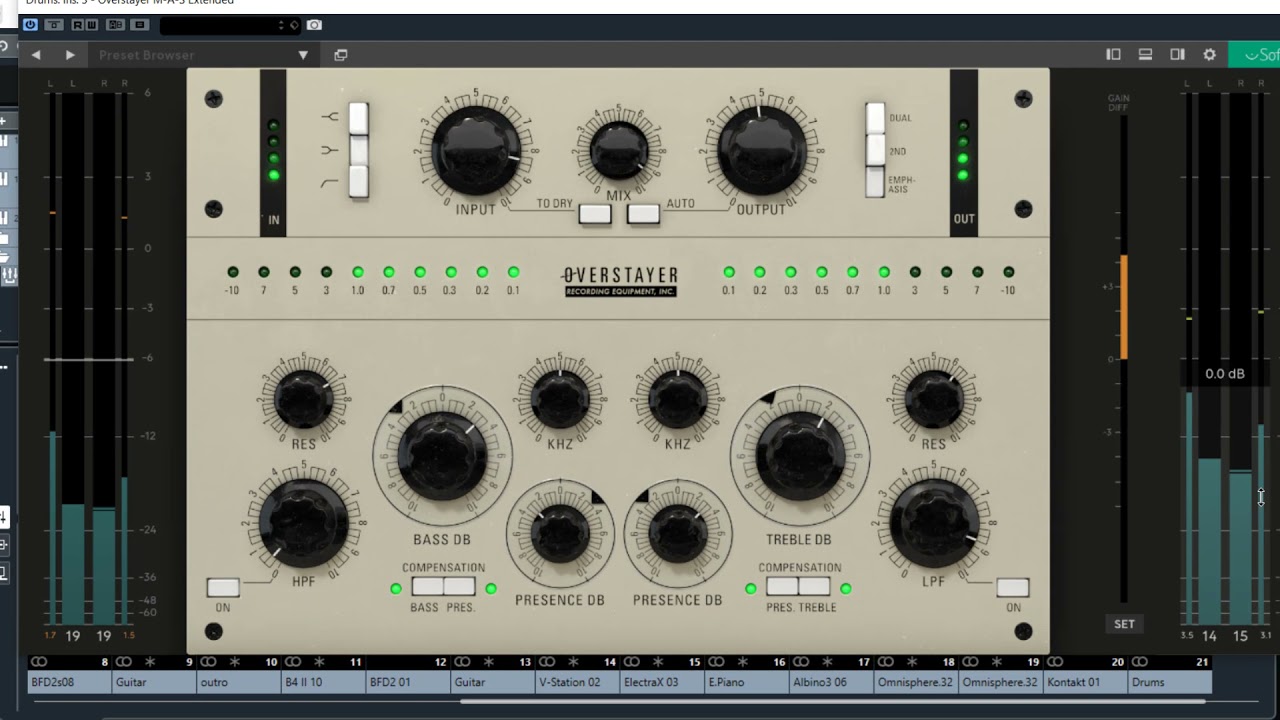Click the OUTPUT knob
This screenshot has width=1280, height=720.
tap(762, 150)
